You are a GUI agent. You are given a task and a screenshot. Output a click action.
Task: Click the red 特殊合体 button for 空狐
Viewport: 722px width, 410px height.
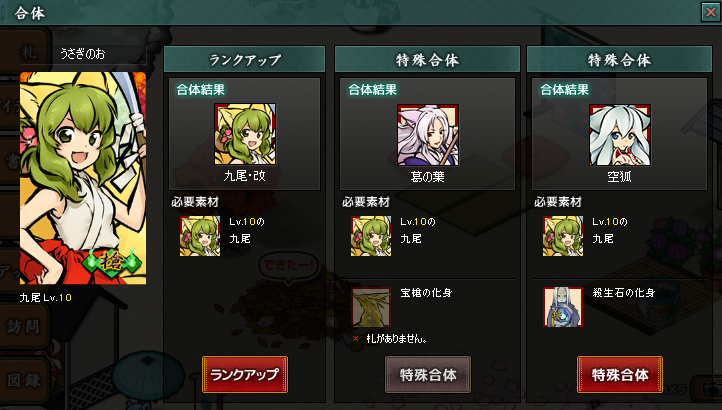tap(620, 375)
